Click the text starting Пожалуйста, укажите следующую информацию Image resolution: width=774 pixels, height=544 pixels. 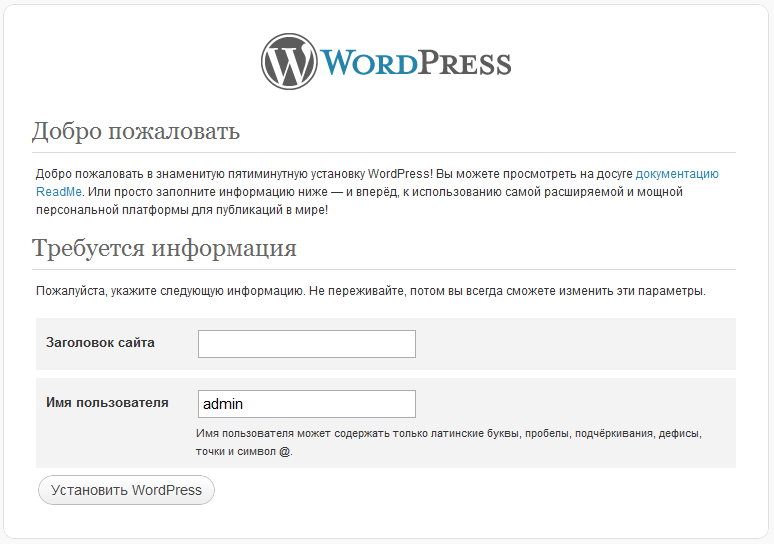pos(371,291)
